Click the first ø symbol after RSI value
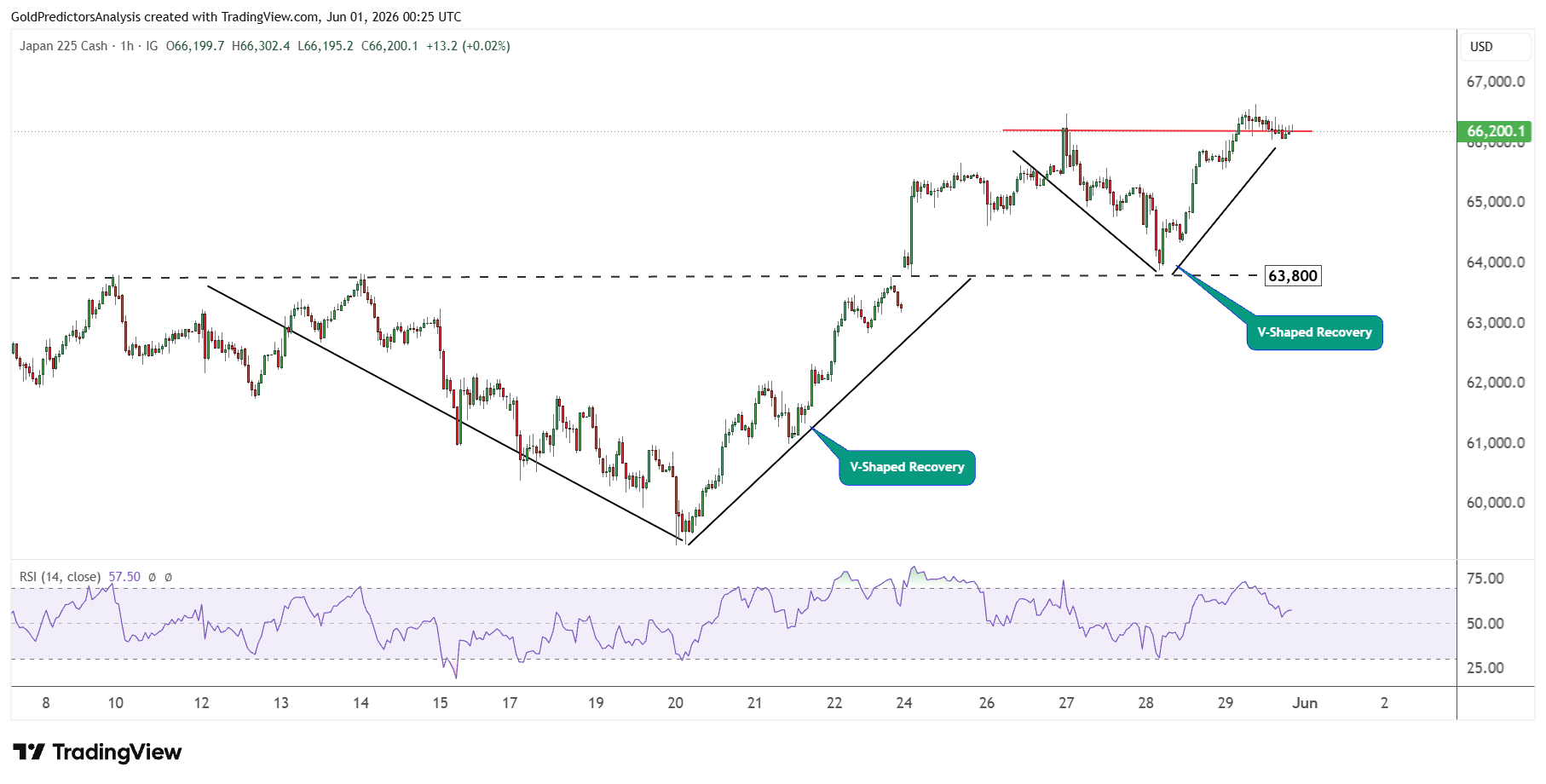The width and height of the screenshot is (1546, 784). 152,577
